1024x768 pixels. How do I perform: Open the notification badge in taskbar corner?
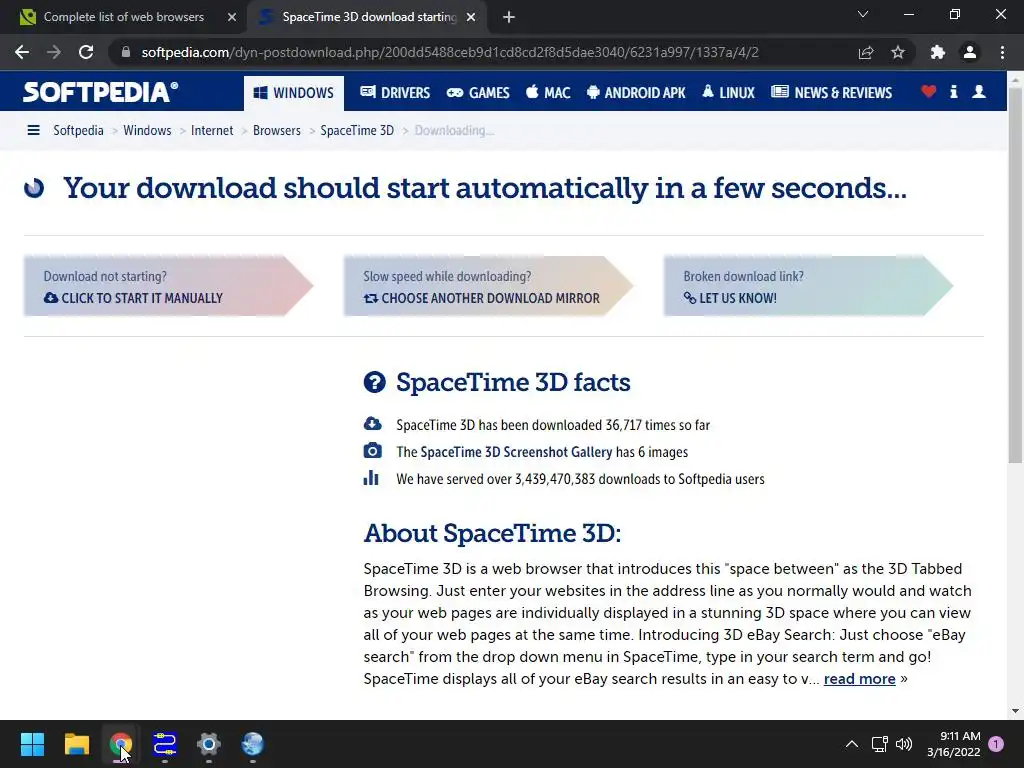[x=996, y=744]
